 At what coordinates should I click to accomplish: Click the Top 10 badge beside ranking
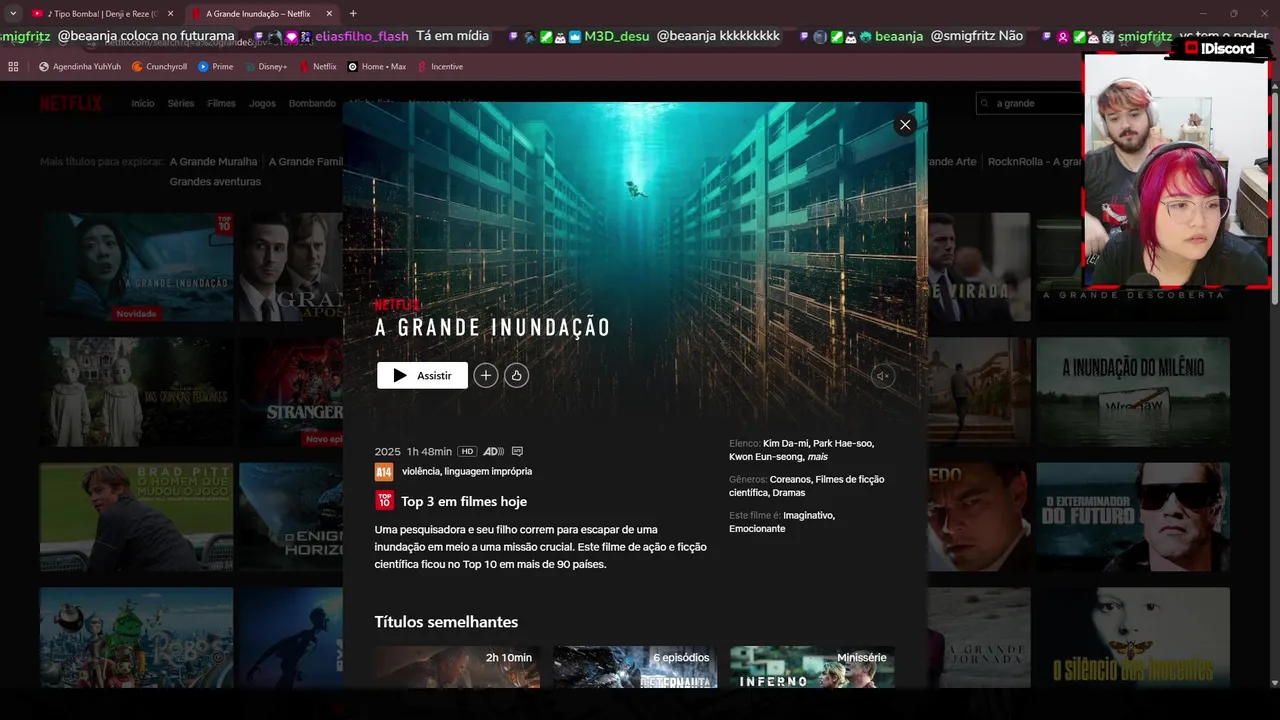pyautogui.click(x=384, y=501)
